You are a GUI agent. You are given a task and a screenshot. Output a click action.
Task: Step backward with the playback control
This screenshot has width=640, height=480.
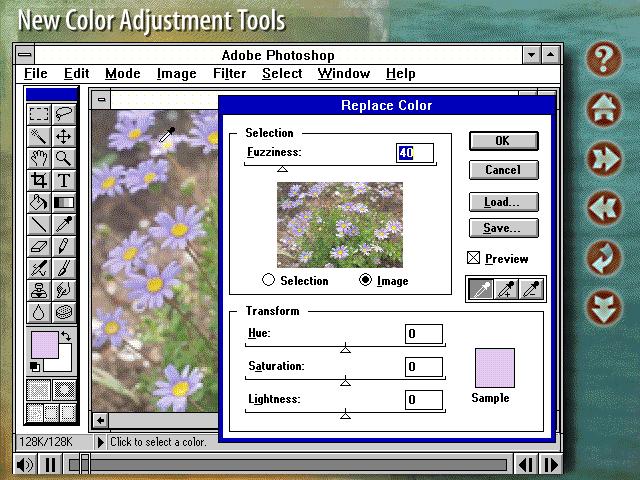point(526,464)
